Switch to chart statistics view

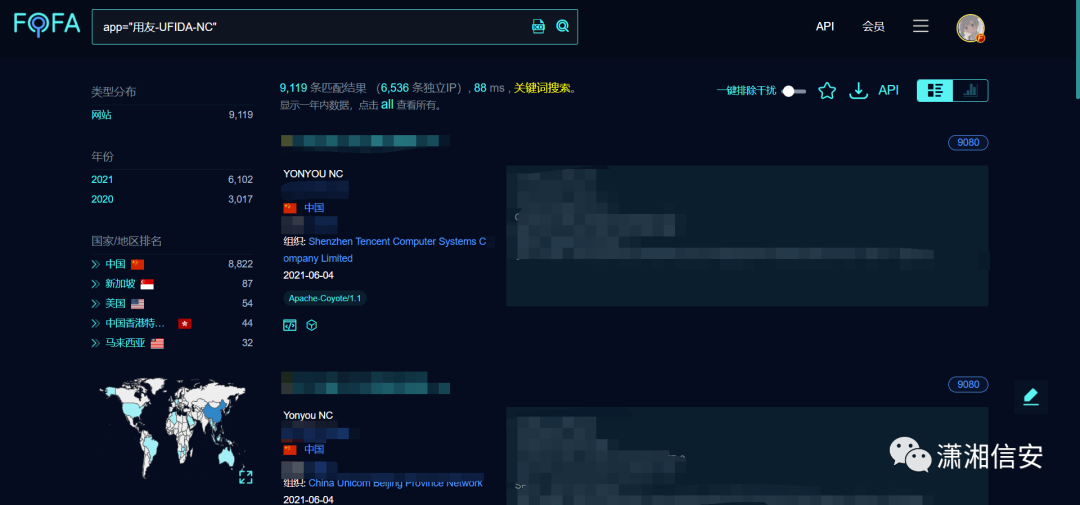click(970, 90)
